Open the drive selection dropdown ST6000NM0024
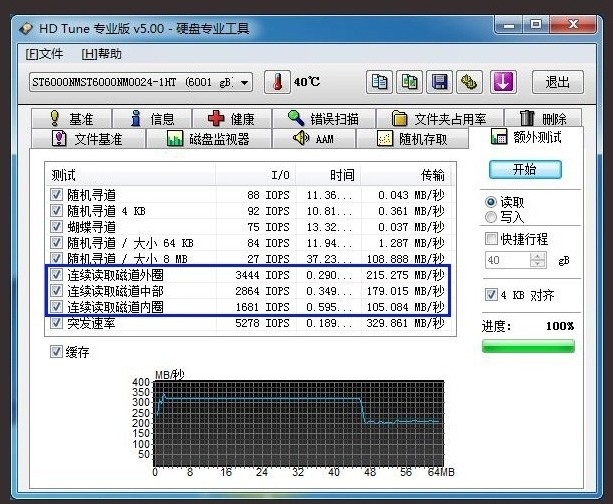The height and width of the screenshot is (504, 613). (x=141, y=82)
